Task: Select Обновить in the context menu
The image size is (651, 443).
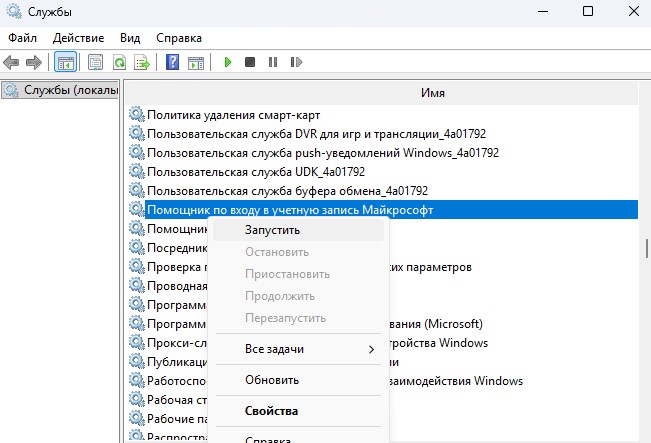Action: 272,380
